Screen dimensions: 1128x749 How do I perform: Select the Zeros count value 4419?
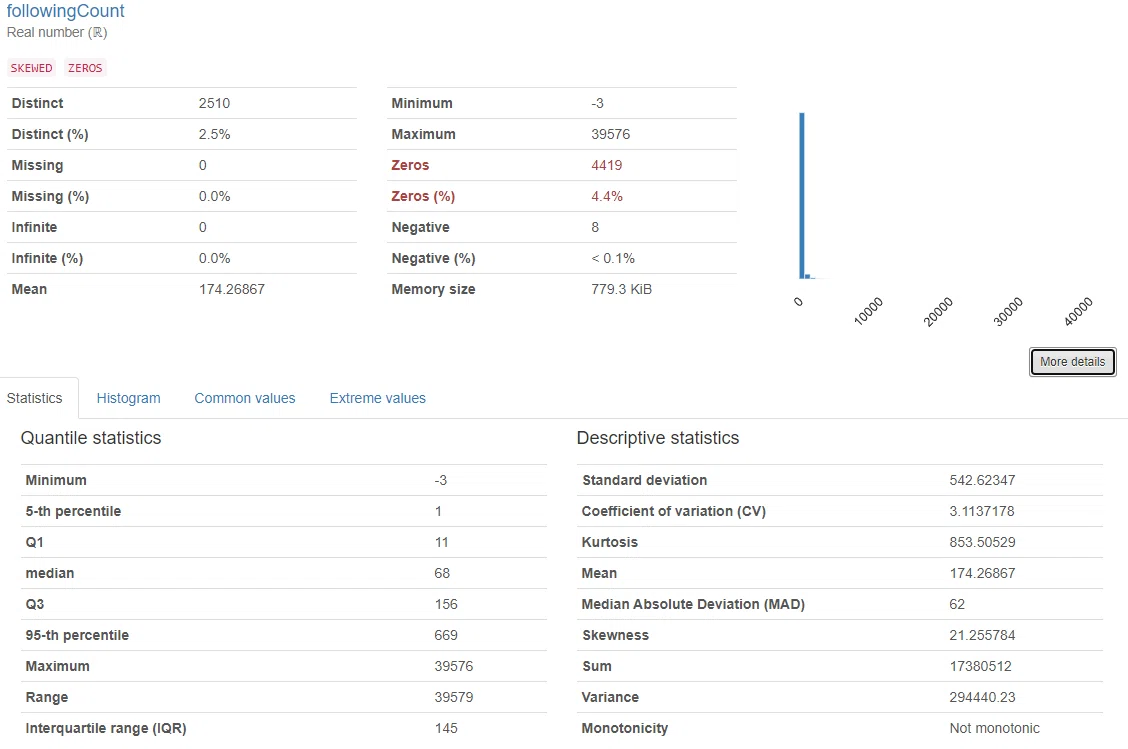point(606,165)
